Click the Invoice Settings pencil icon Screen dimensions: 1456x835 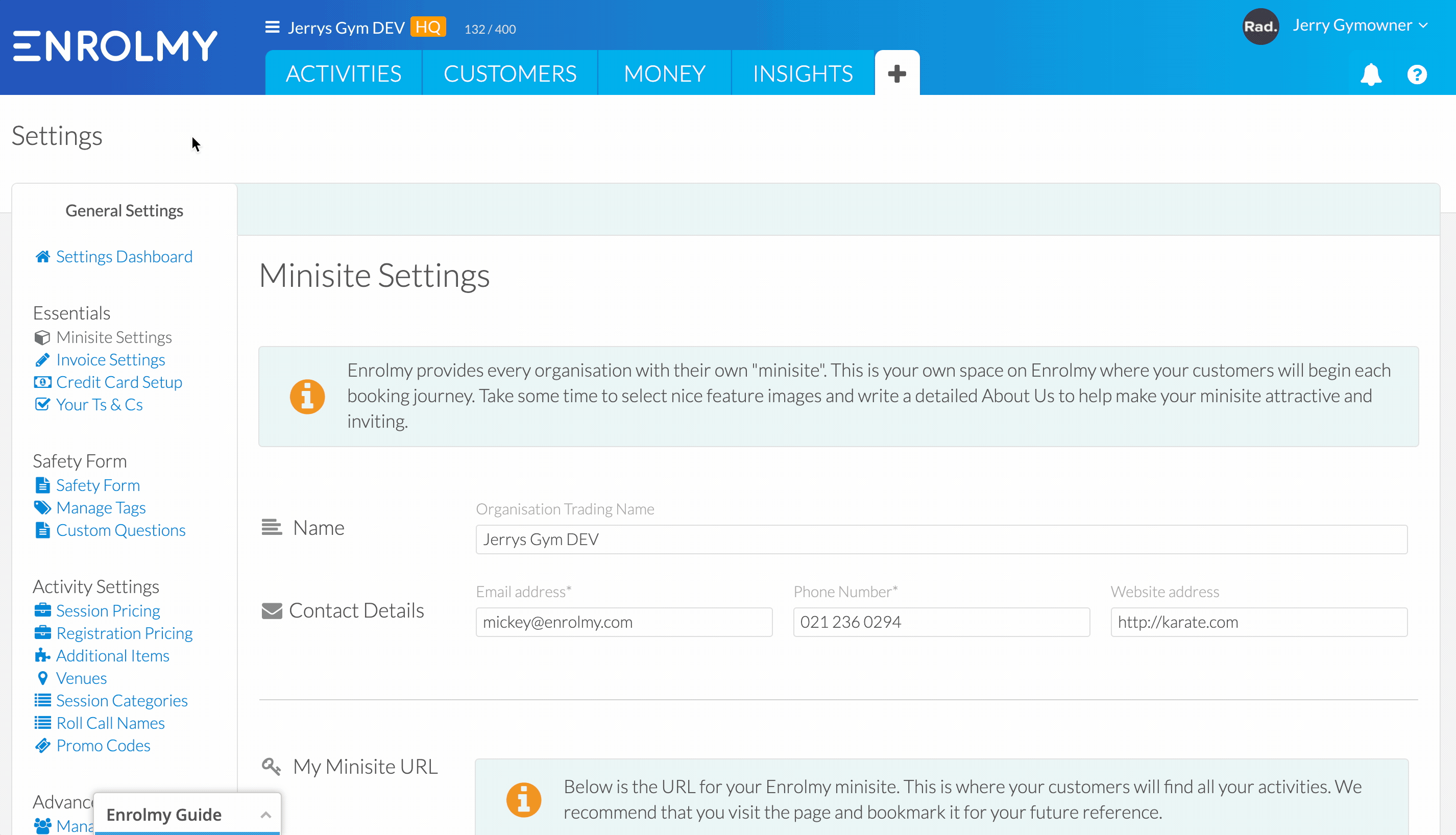pos(42,360)
